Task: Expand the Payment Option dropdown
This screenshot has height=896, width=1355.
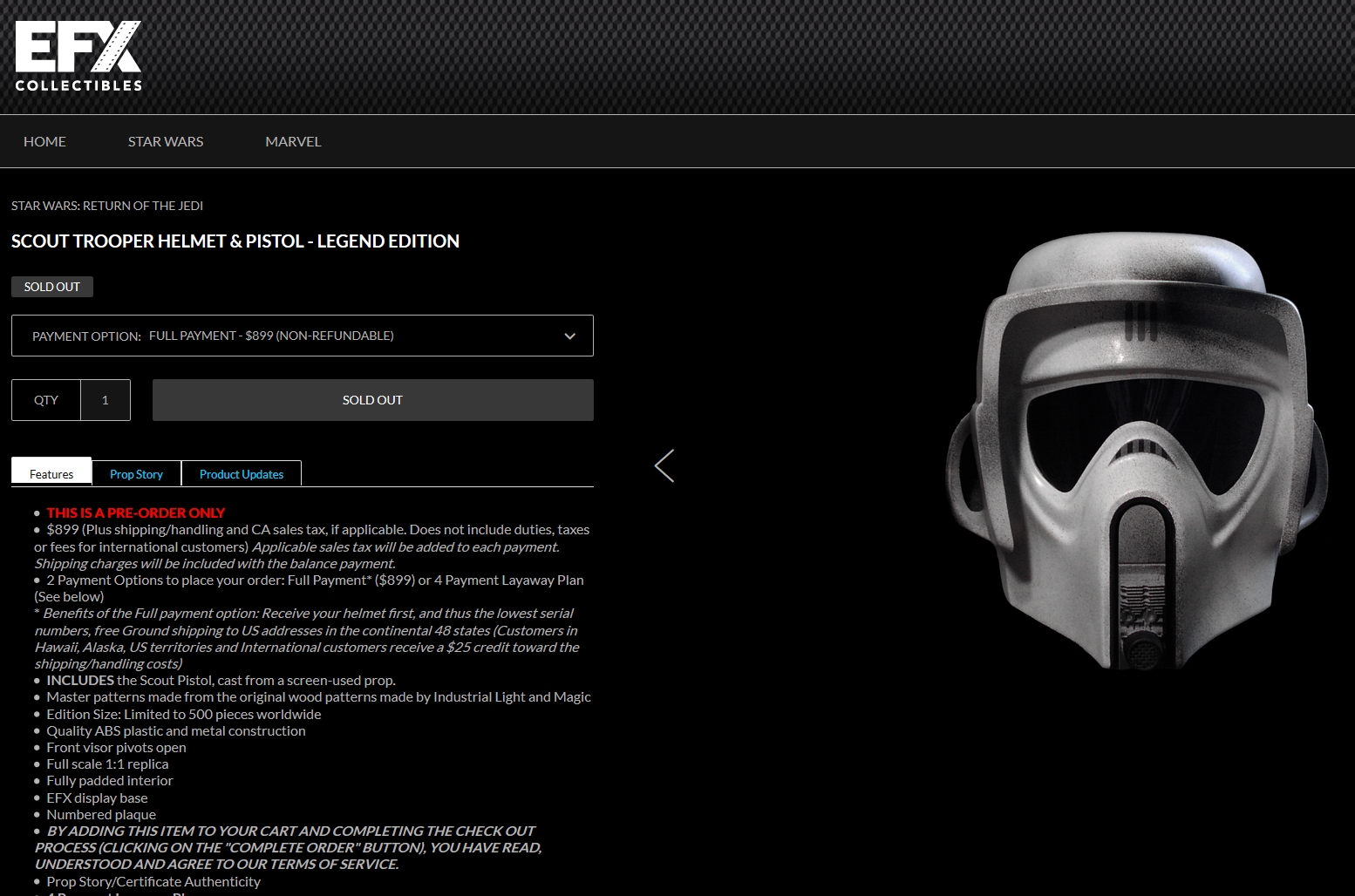Action: 303,336
